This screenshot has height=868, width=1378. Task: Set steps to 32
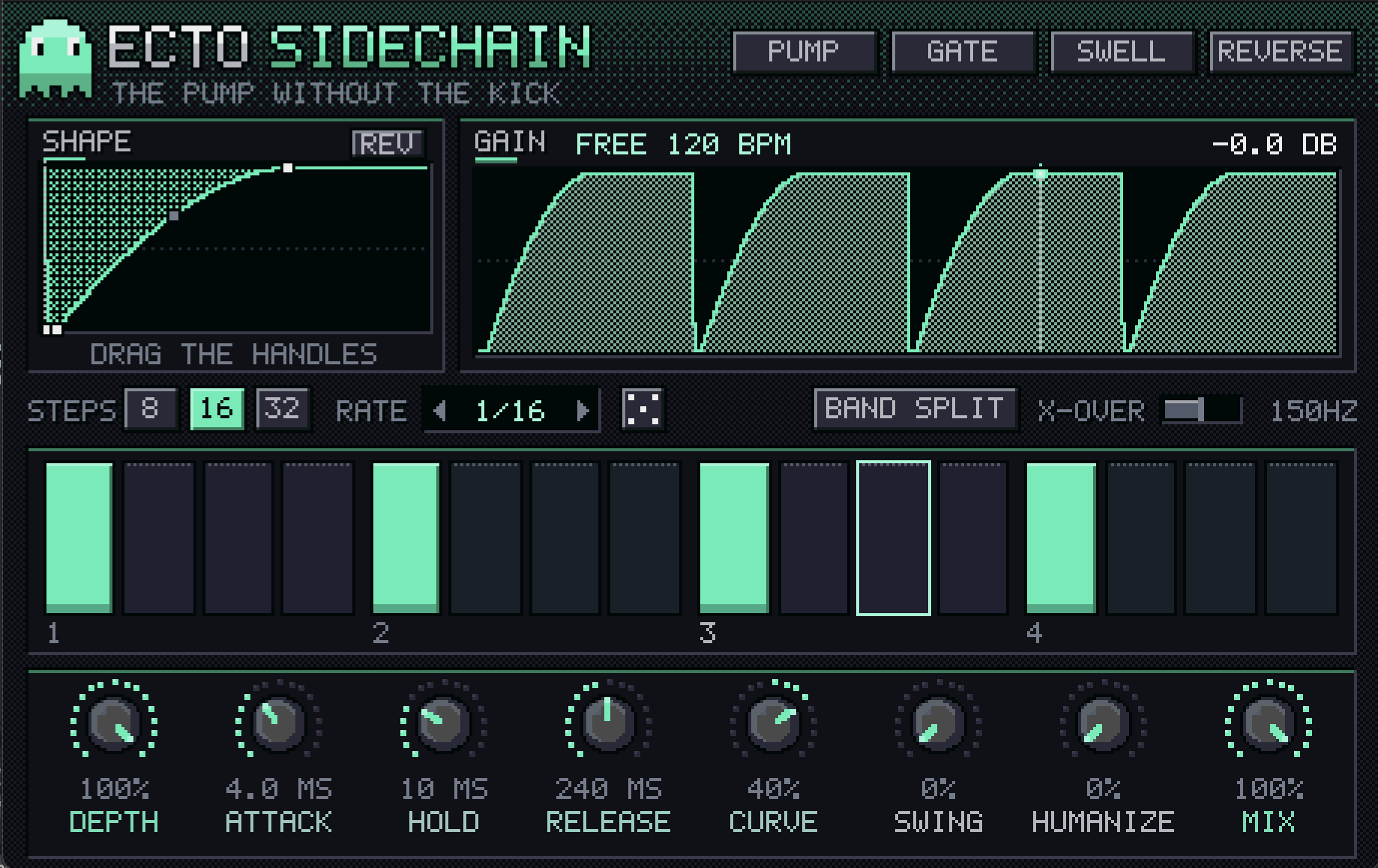point(283,409)
